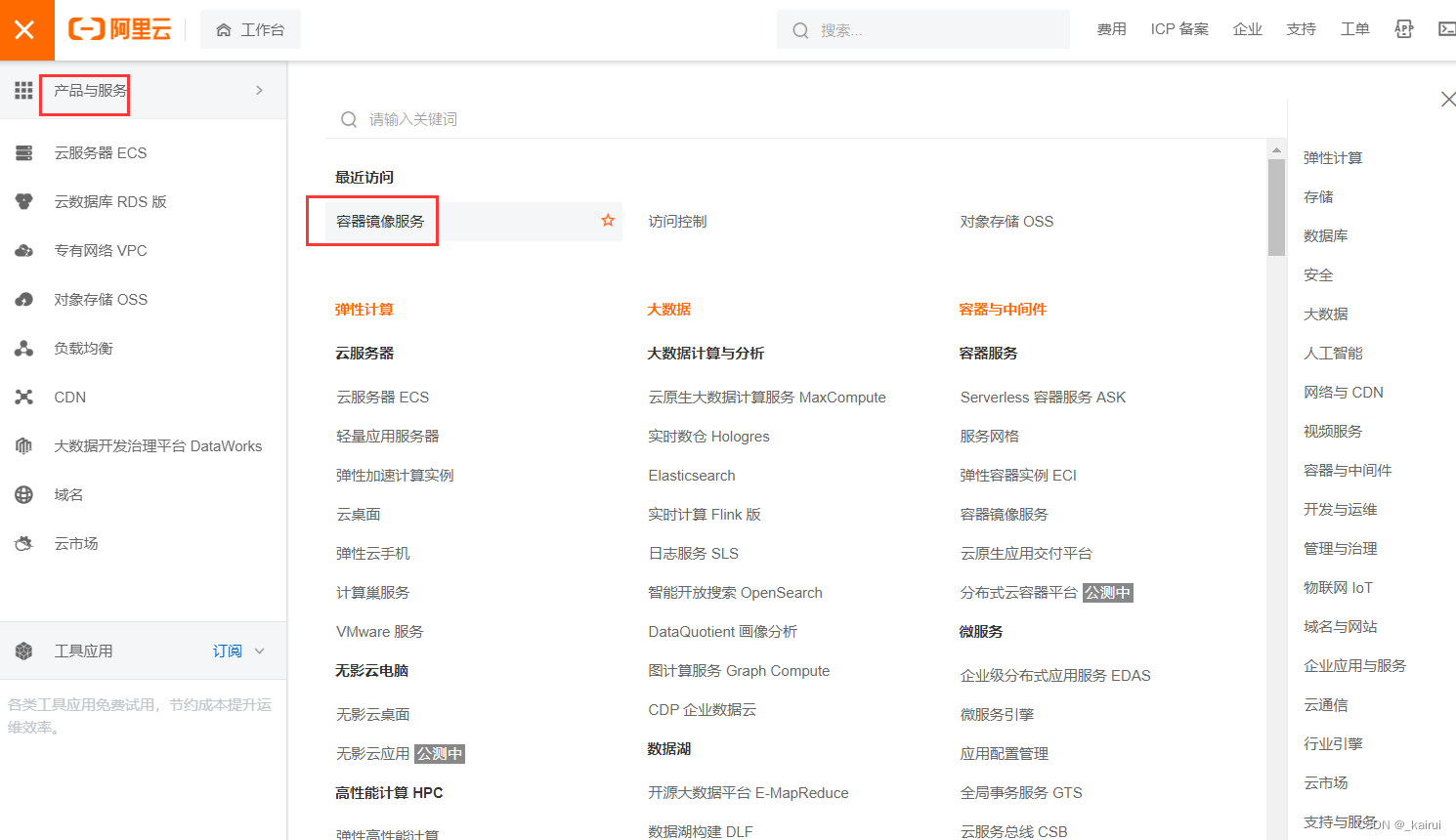Click the domain globe icon in sidebar

(24, 495)
